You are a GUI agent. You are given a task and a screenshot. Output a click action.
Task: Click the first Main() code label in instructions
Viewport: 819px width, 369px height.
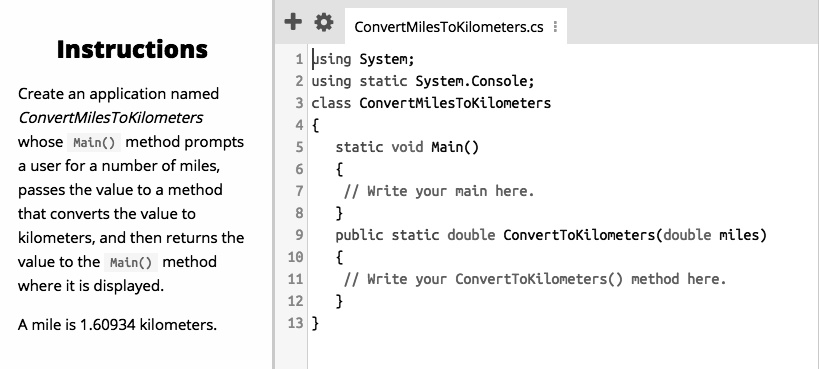[96, 143]
